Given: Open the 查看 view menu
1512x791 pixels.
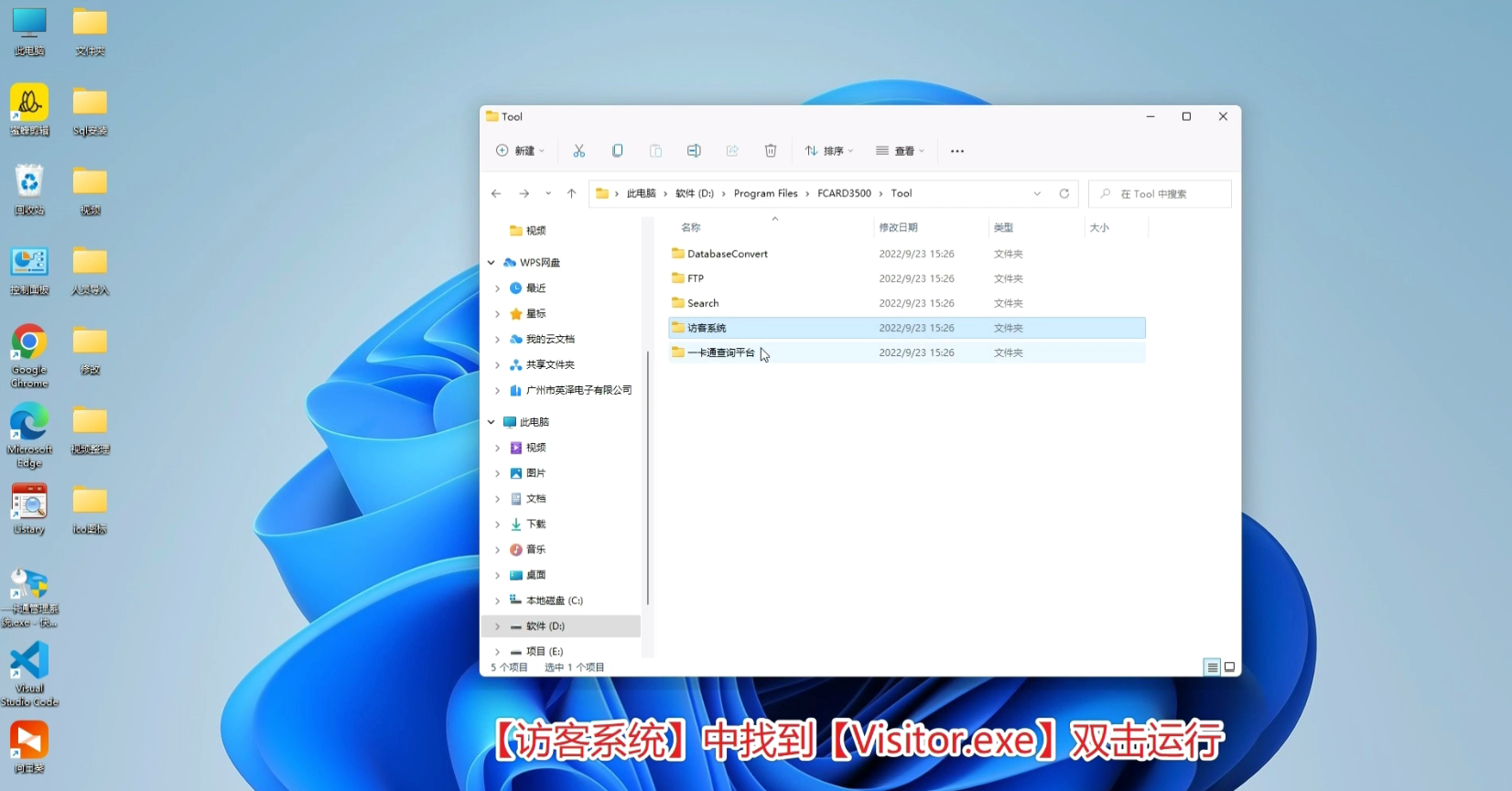Looking at the screenshot, I should [900, 151].
